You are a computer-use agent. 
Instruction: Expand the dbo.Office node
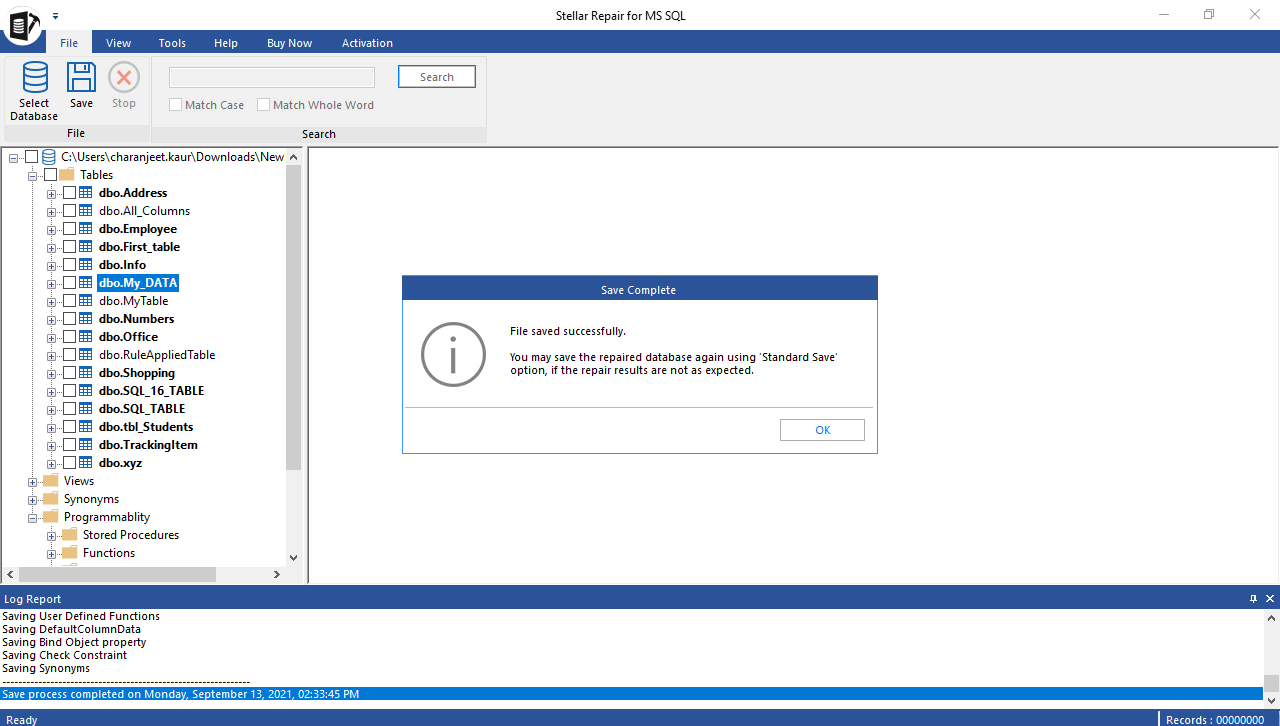tap(52, 337)
